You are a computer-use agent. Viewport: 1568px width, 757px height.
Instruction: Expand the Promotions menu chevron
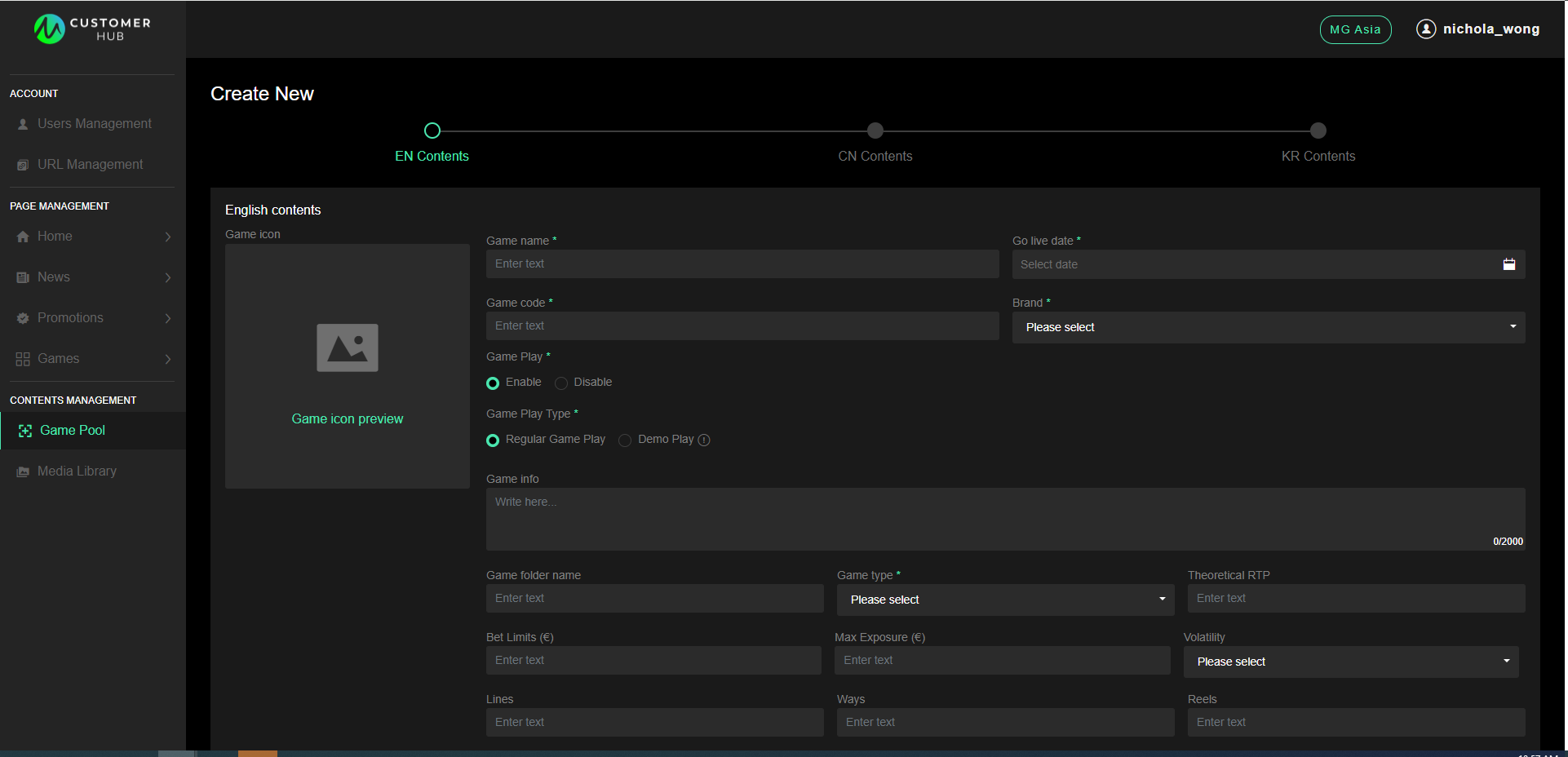click(168, 318)
